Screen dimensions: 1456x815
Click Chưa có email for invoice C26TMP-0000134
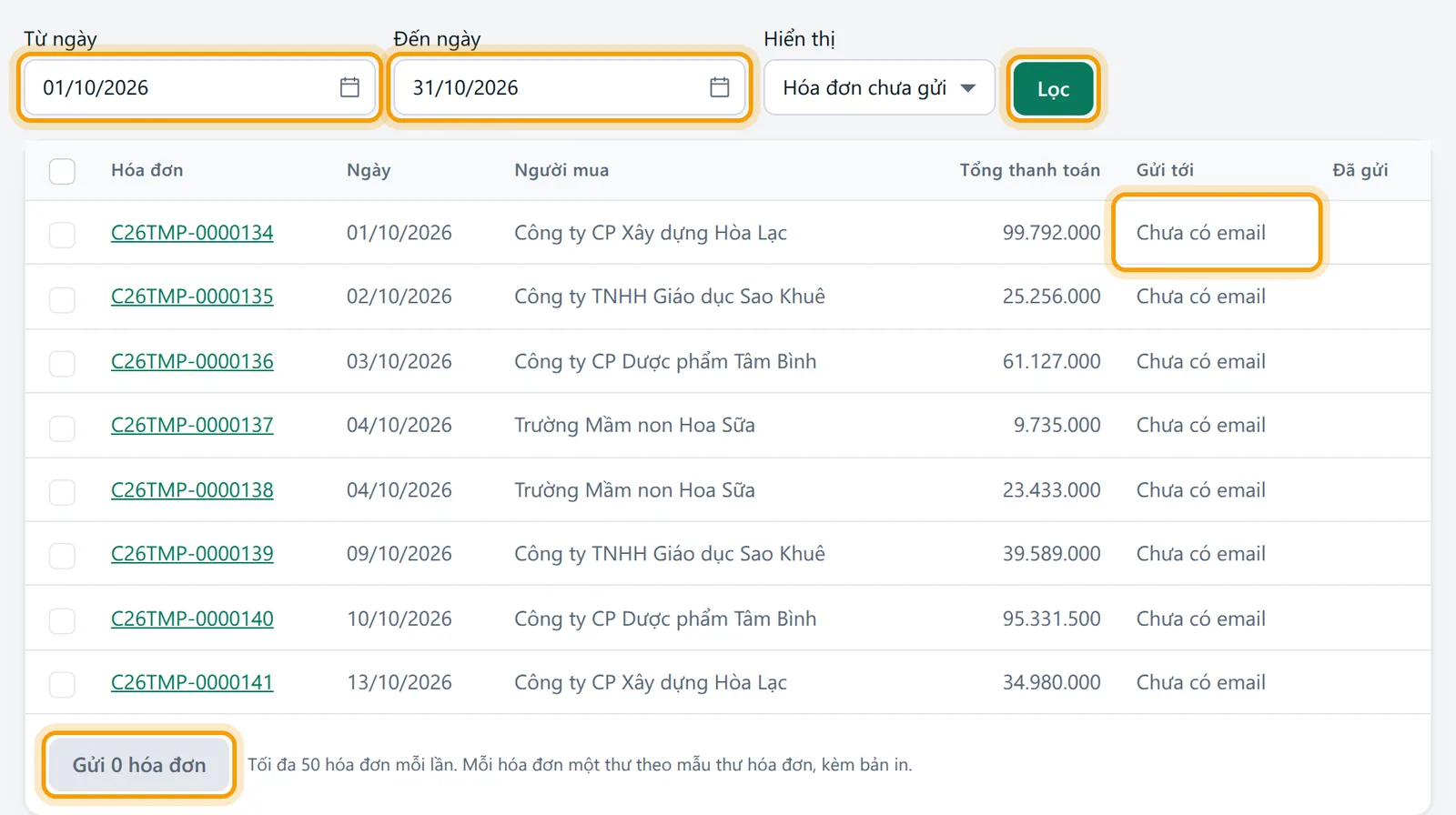click(1201, 233)
